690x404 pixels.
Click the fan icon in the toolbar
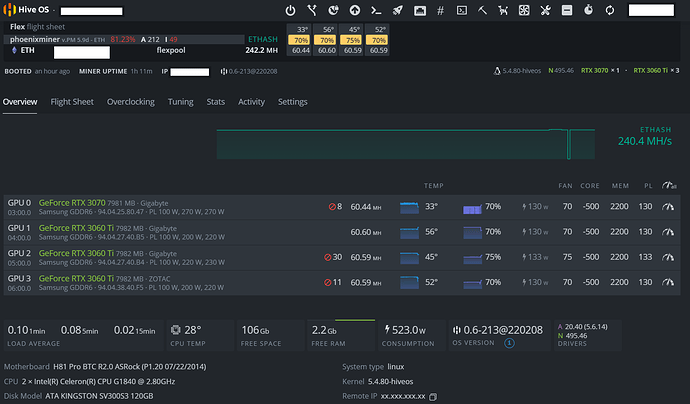(524, 10)
